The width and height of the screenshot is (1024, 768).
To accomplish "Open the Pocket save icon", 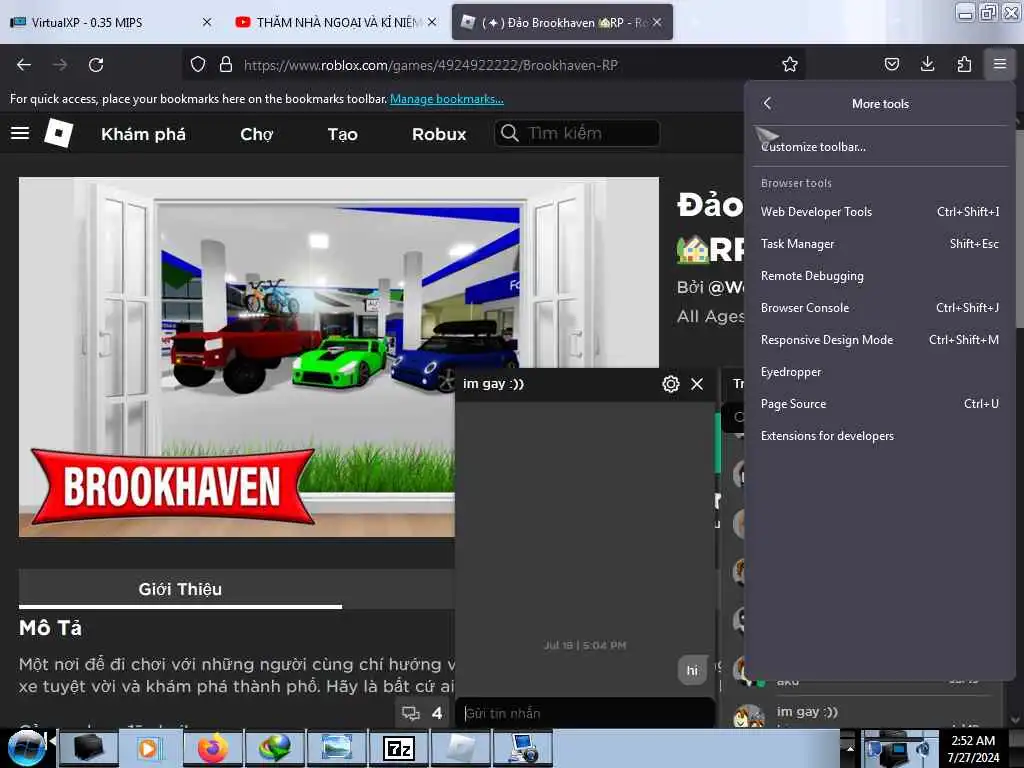I will 891,64.
